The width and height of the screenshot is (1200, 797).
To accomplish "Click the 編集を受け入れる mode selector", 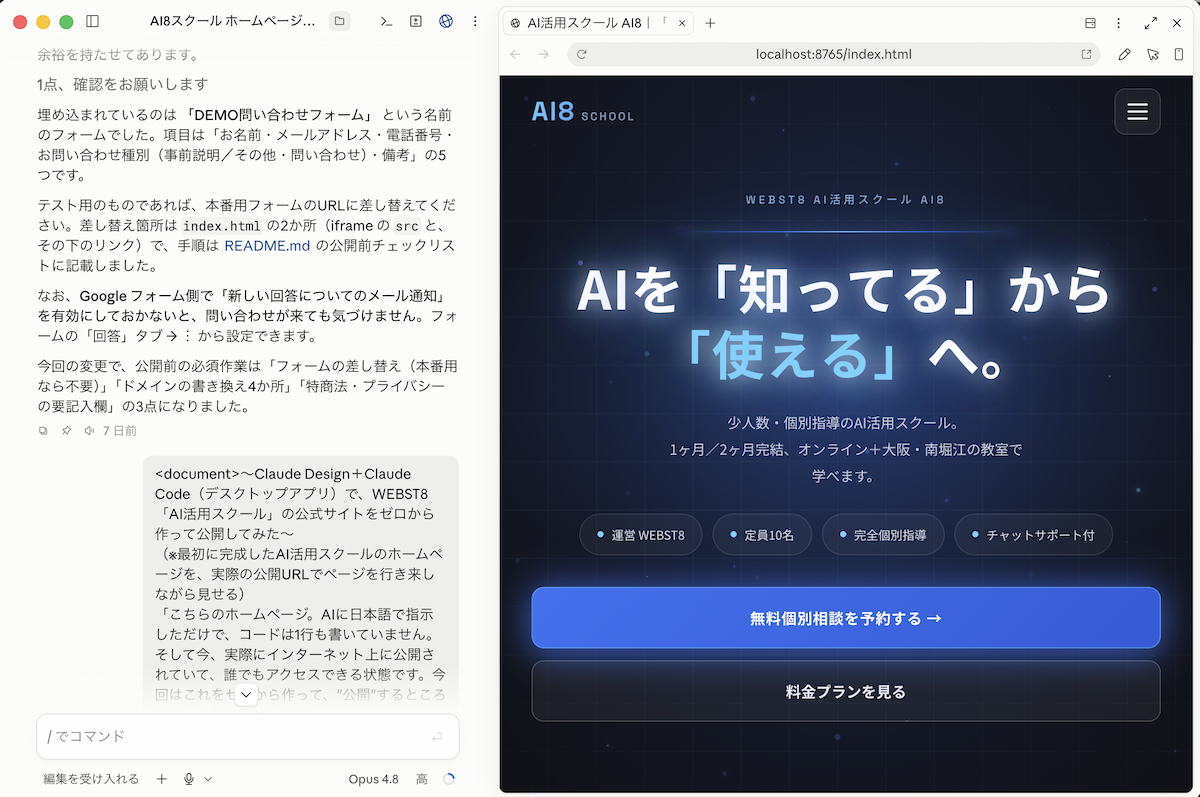I will [x=91, y=779].
